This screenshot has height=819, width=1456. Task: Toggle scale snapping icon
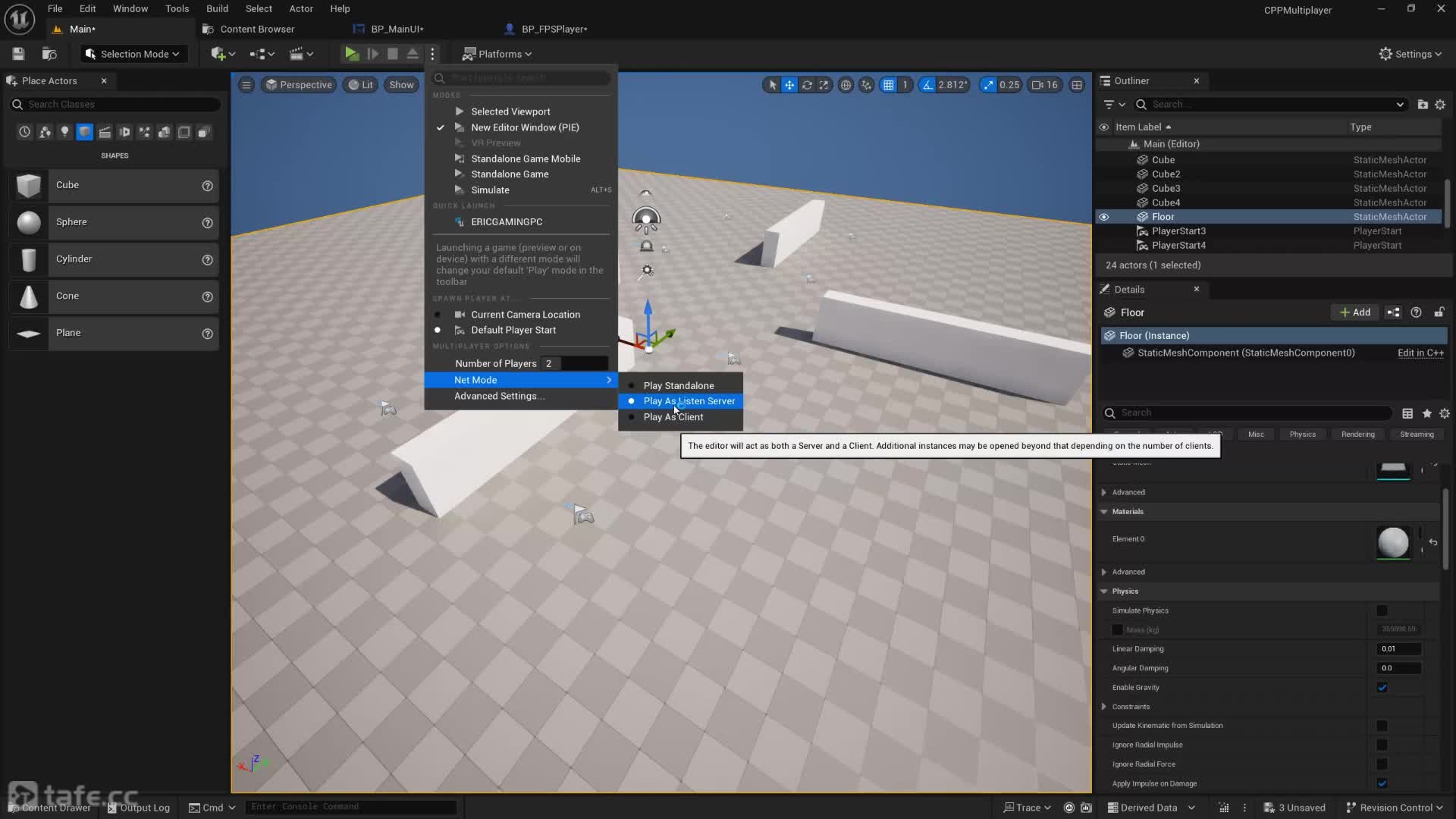point(987,85)
